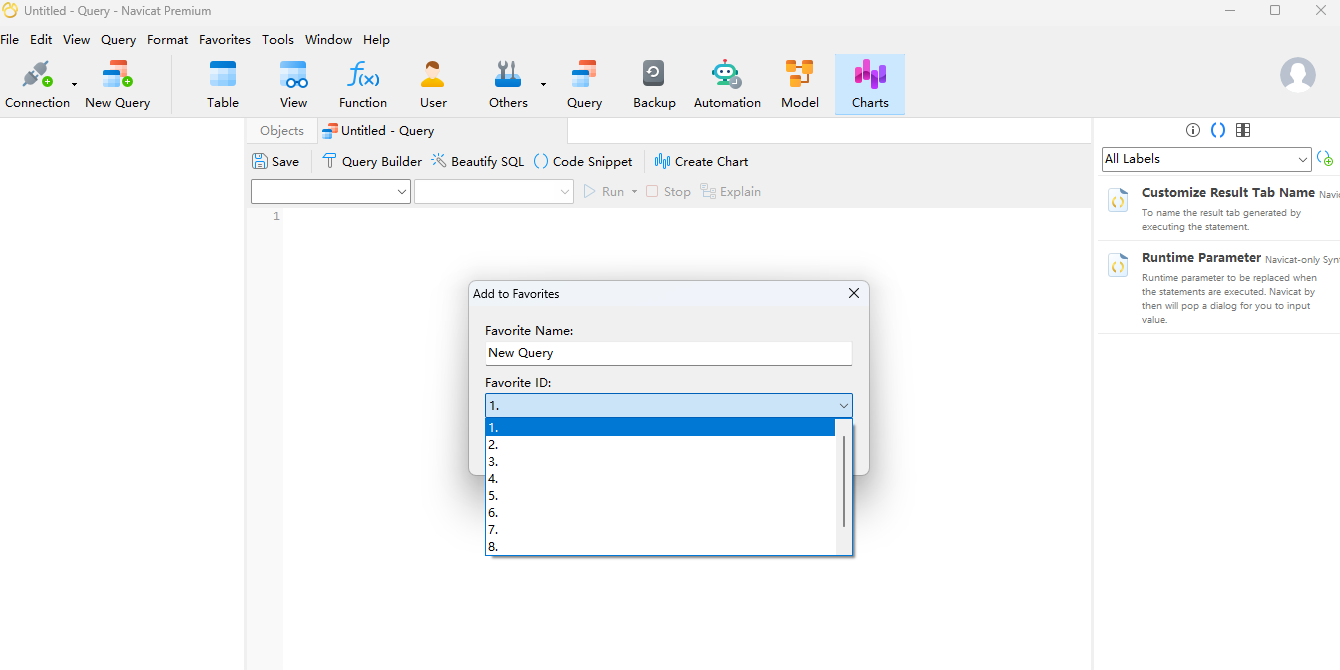The width and height of the screenshot is (1340, 670).
Task: Open the Query Builder
Action: (x=371, y=162)
